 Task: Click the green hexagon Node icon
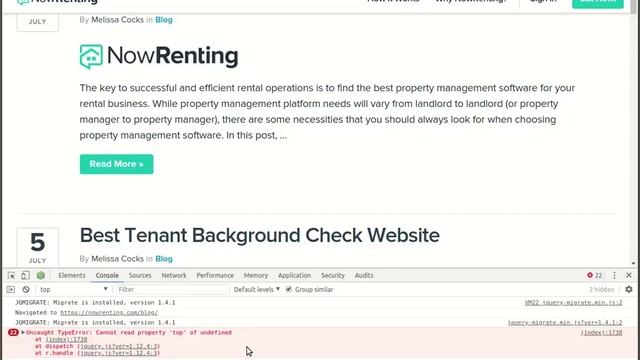[40, 276]
